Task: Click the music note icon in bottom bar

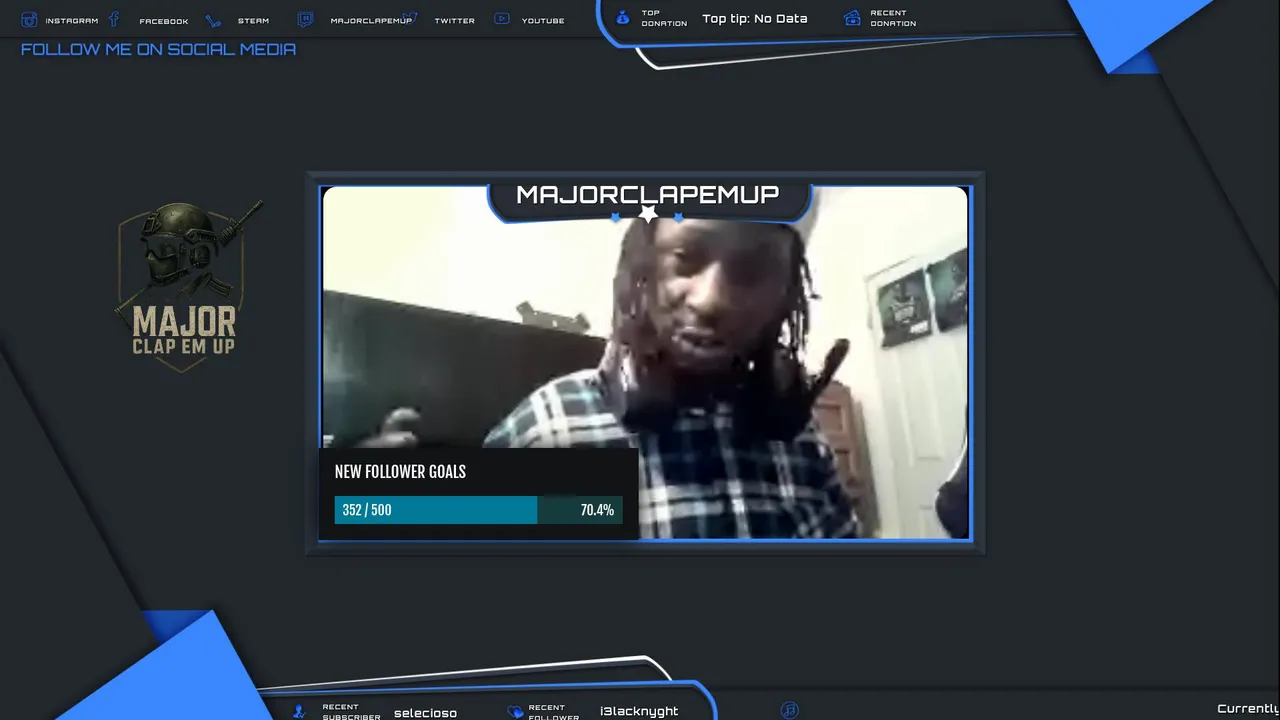Action: tap(790, 710)
